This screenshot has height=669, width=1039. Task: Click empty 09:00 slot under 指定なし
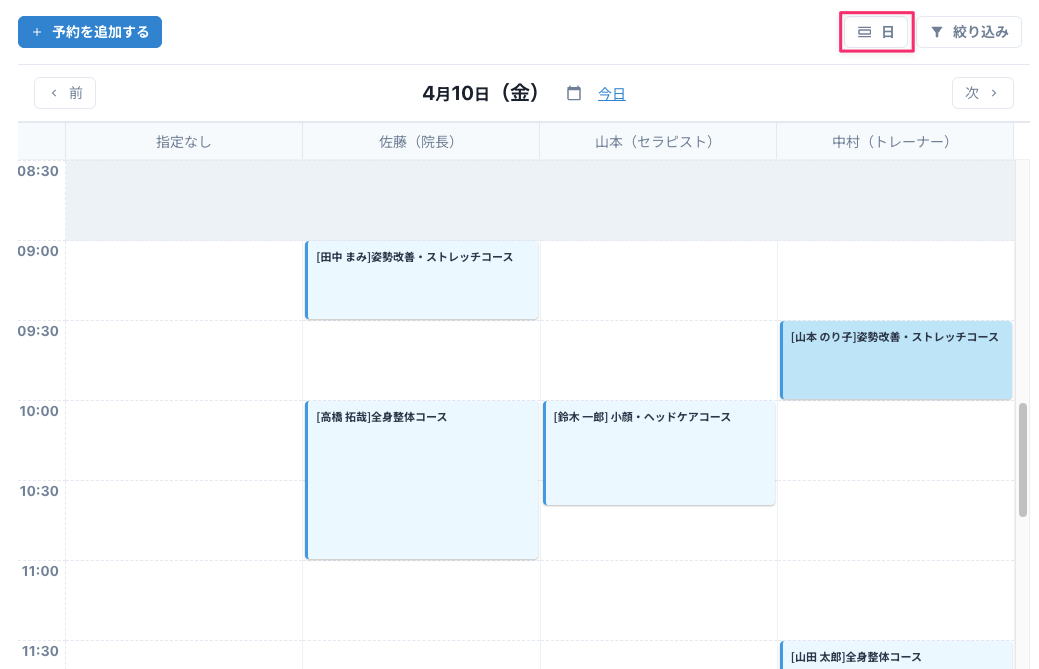[x=184, y=280]
